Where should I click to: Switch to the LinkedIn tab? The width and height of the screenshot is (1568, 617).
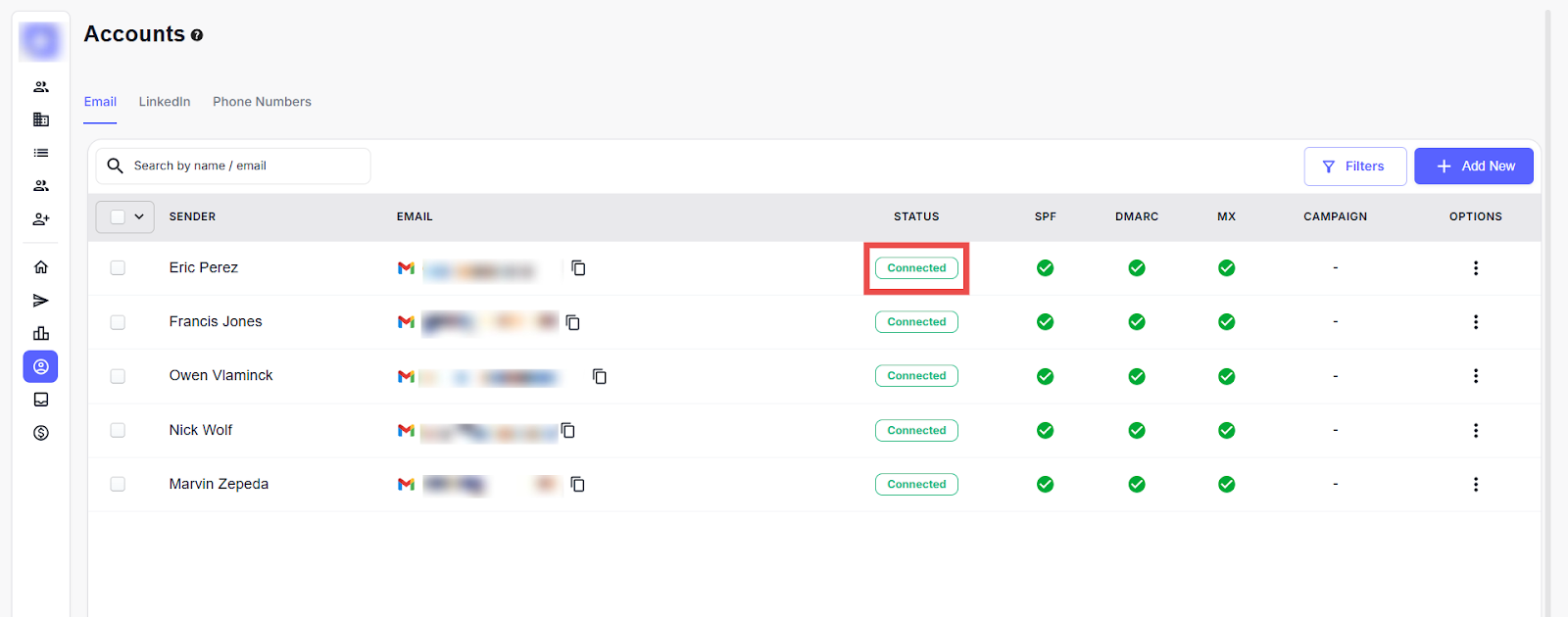165,102
